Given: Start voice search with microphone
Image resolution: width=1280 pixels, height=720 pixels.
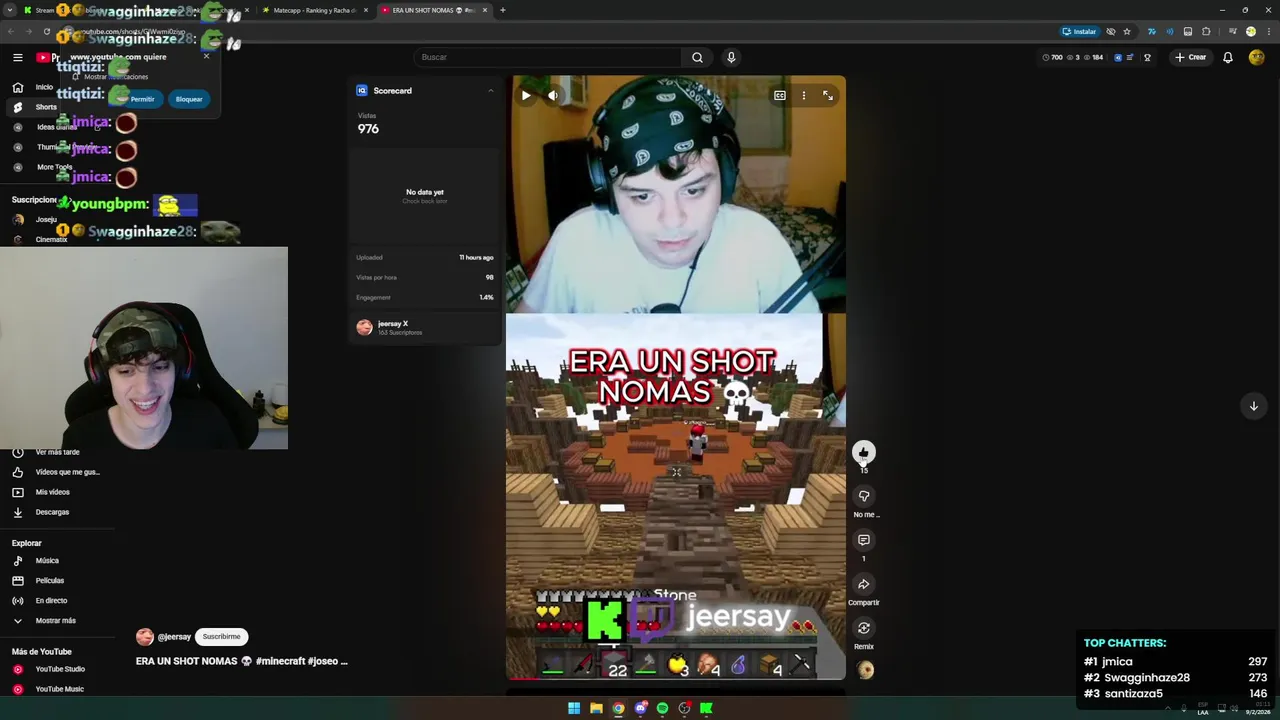Looking at the screenshot, I should tap(731, 57).
